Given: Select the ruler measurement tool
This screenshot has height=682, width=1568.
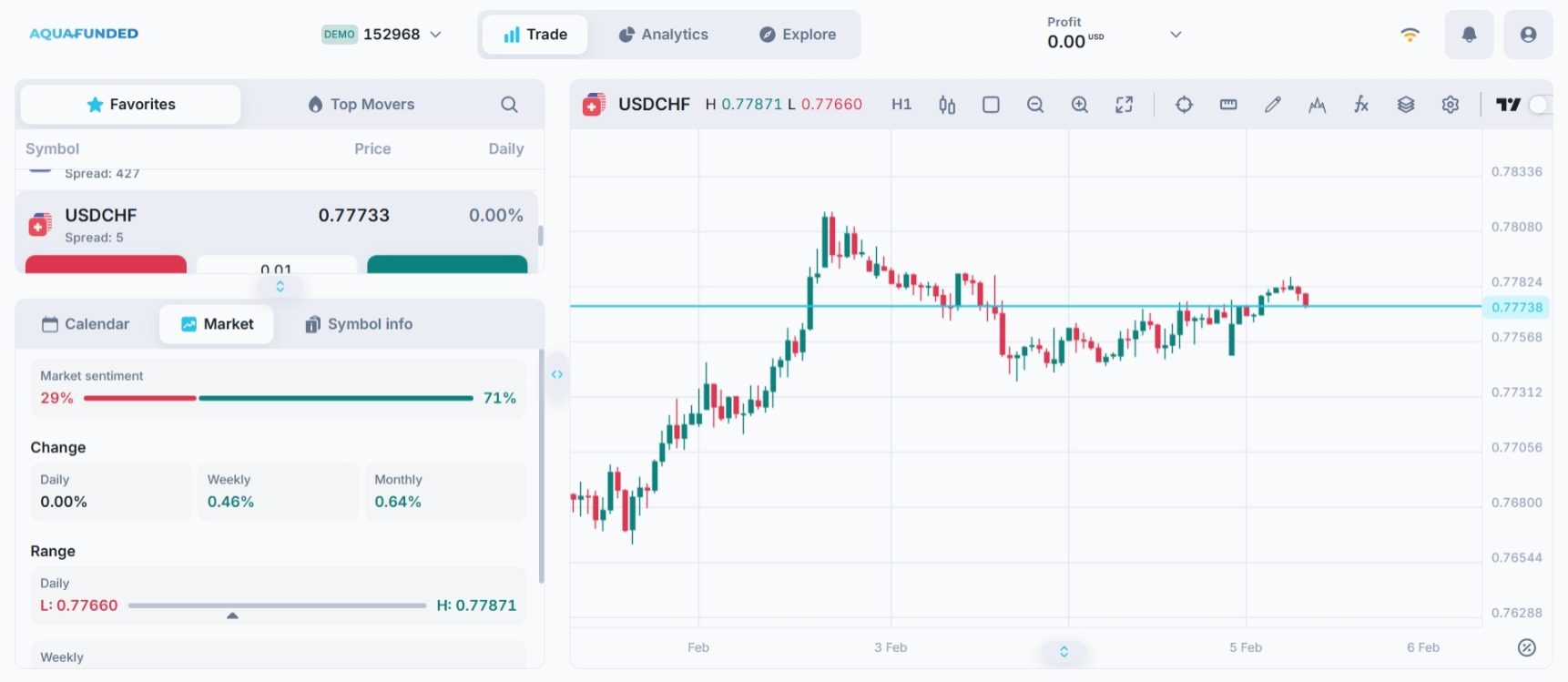Looking at the screenshot, I should [x=1228, y=105].
